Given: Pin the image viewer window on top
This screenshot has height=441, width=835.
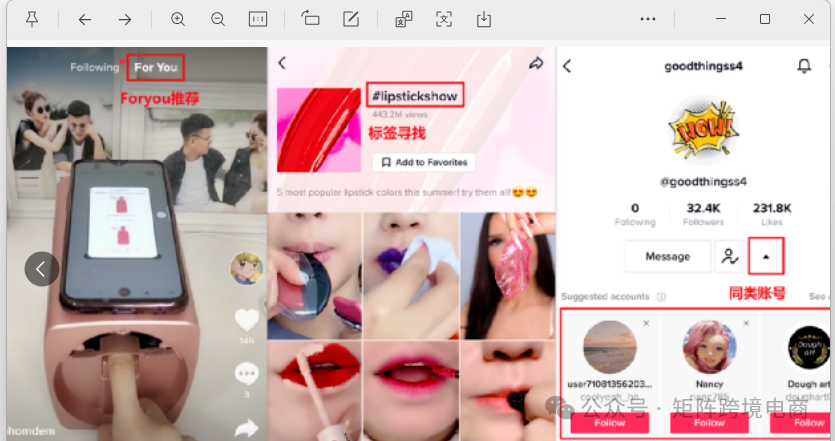Looking at the screenshot, I should coord(32,19).
